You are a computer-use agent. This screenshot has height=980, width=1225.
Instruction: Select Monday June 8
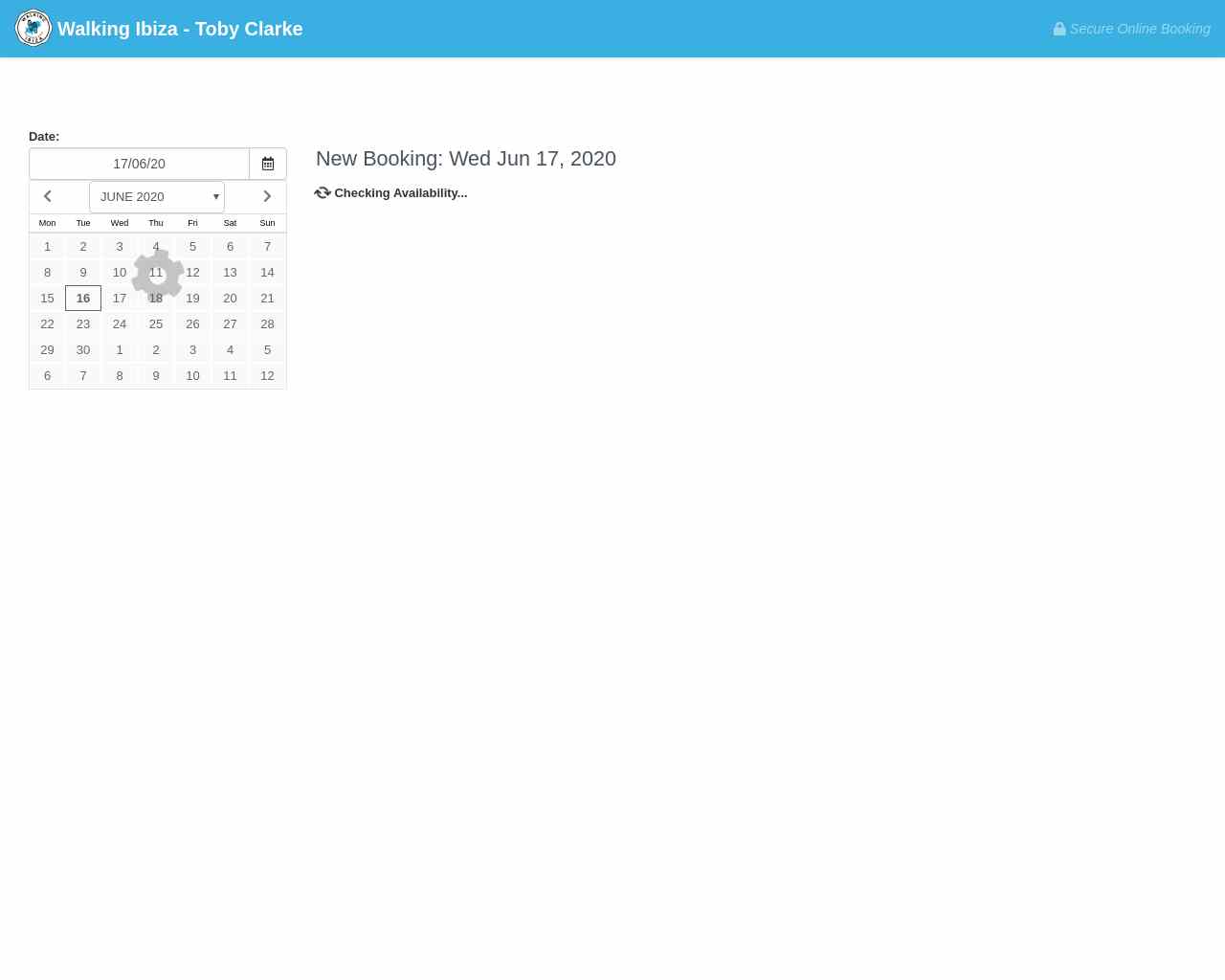point(47,273)
